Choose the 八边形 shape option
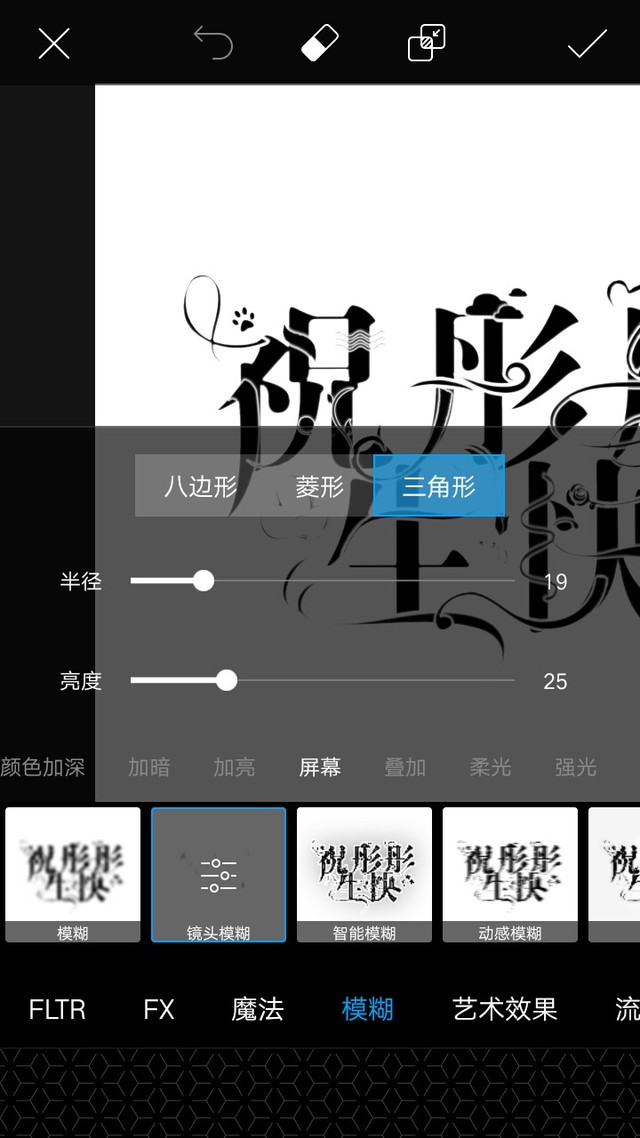The width and height of the screenshot is (640, 1138). tap(200, 487)
